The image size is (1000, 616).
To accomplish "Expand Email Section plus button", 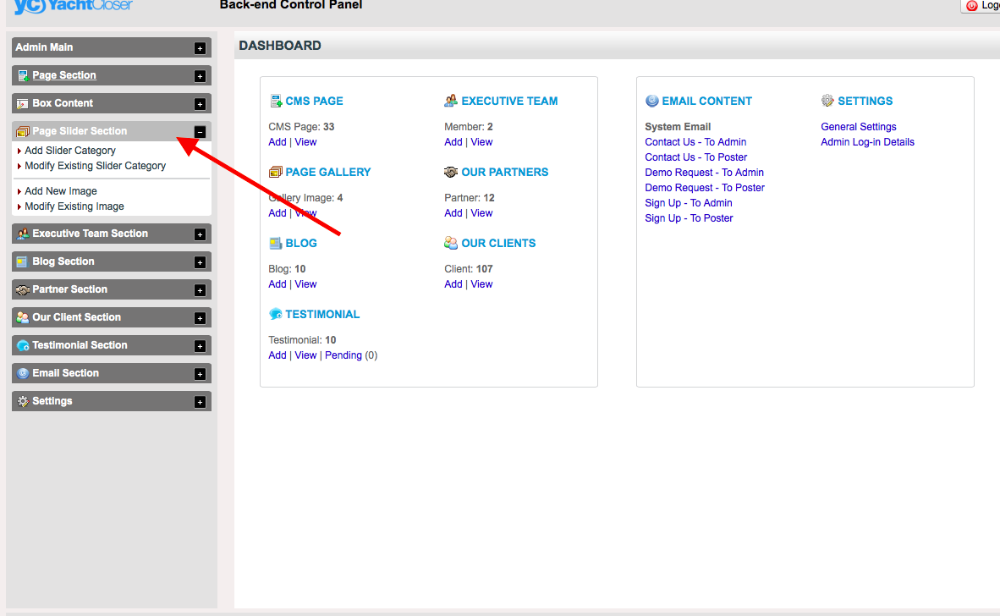I will (x=200, y=374).
